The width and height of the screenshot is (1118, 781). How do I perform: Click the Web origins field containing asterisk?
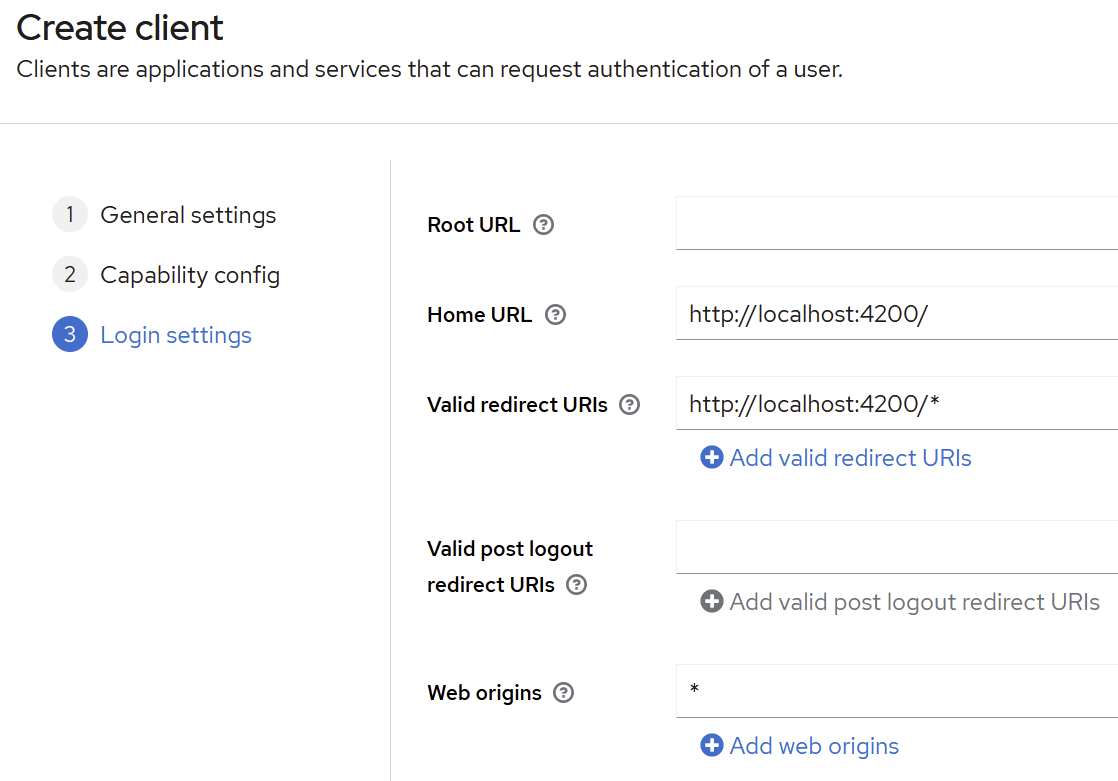point(896,691)
